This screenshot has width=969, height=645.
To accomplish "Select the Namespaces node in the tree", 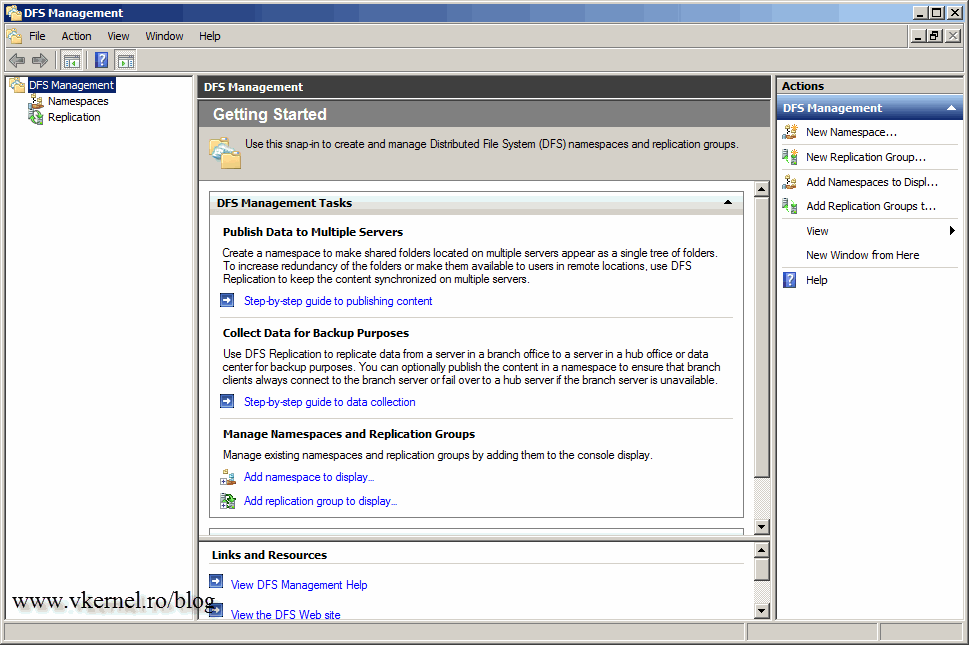I will pyautogui.click(x=80, y=101).
